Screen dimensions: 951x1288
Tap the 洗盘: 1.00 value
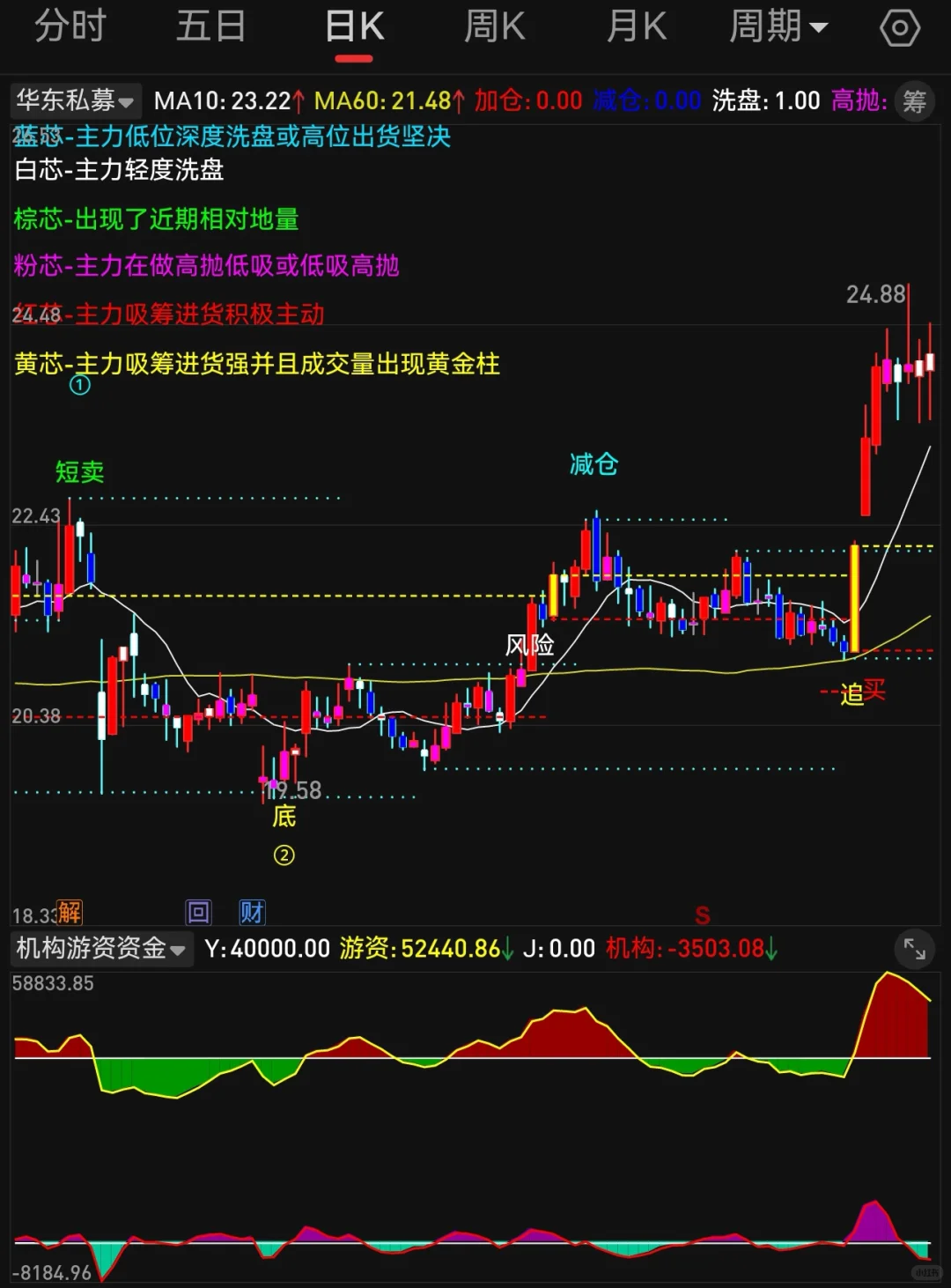[x=766, y=101]
